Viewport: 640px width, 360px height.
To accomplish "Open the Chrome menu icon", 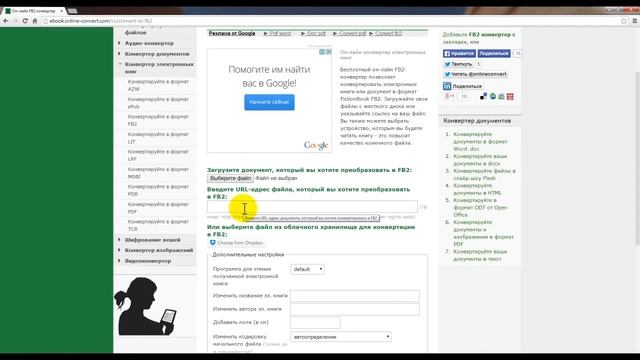I will click(x=635, y=21).
